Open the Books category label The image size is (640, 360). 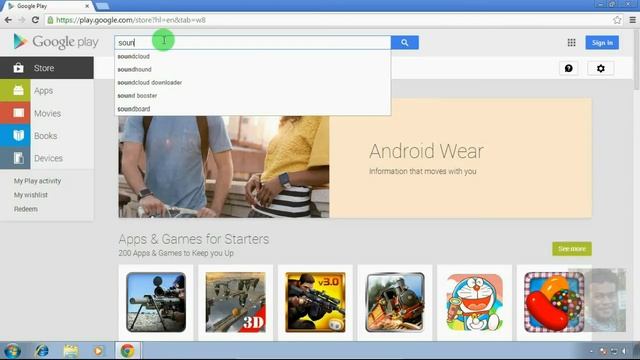(45, 136)
